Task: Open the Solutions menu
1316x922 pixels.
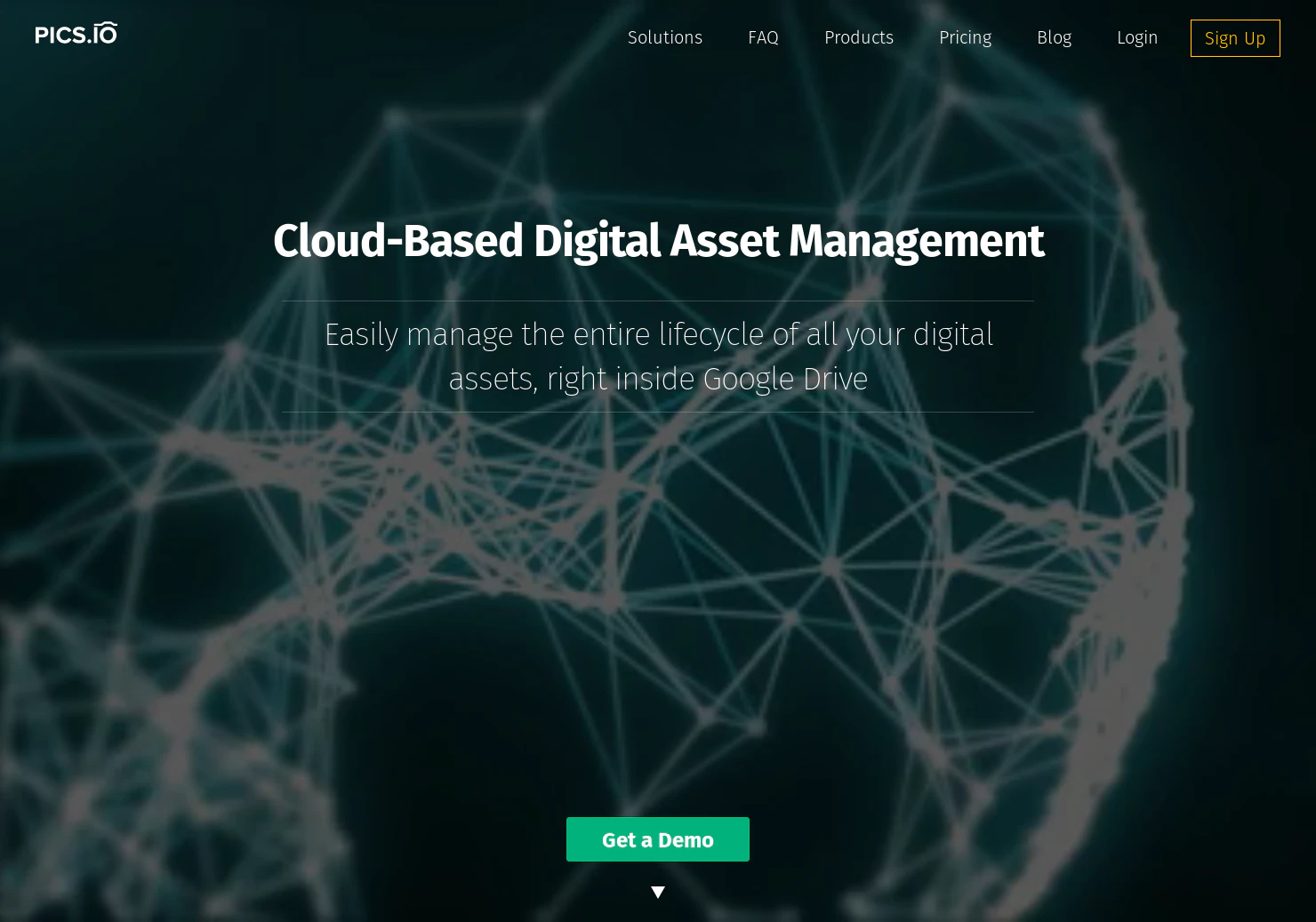Action: [x=665, y=37]
